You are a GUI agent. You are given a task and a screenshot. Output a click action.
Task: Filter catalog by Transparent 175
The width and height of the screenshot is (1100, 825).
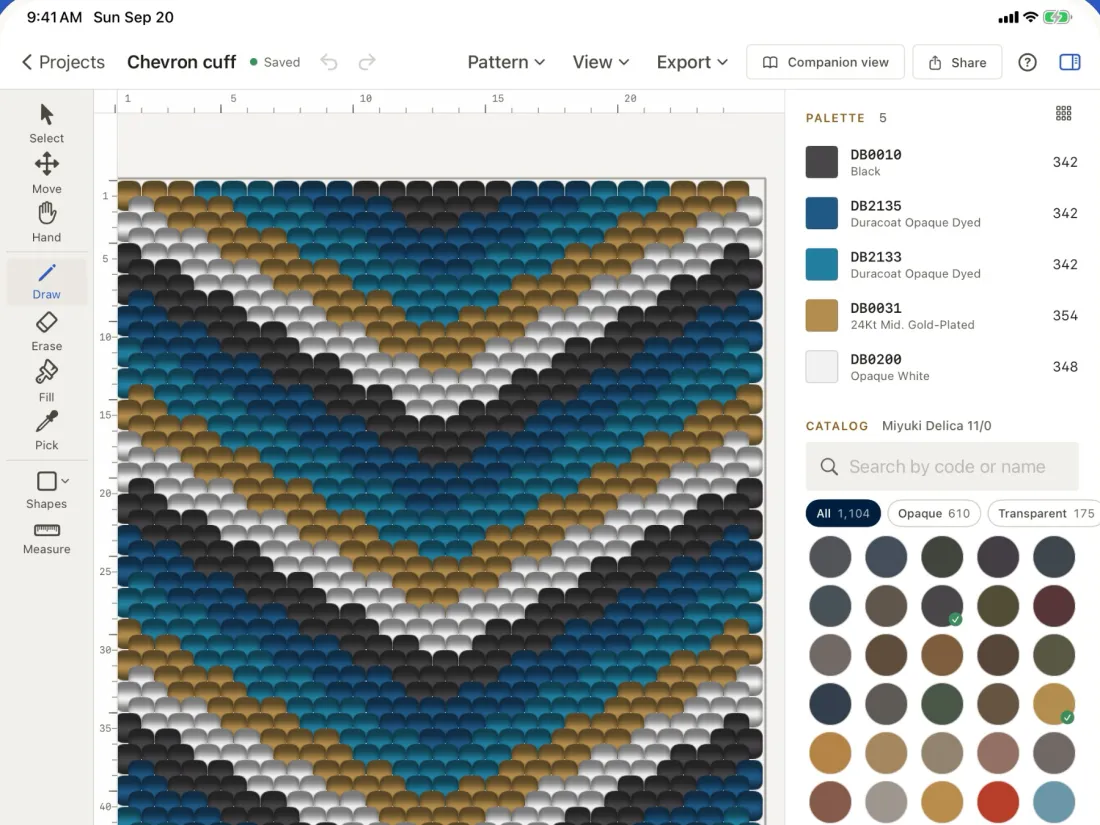tap(1045, 514)
